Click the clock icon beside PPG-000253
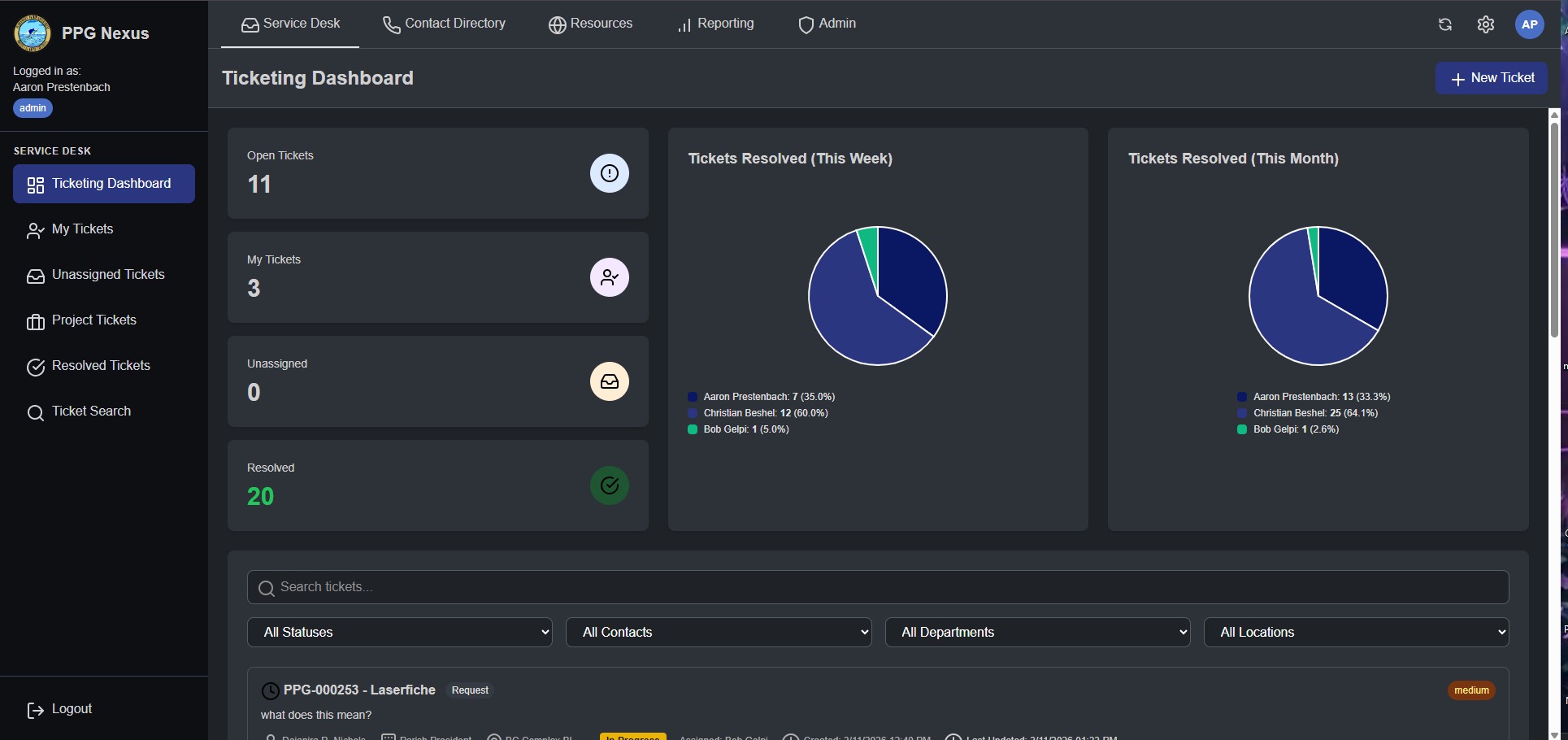This screenshot has height=740, width=1568. click(270, 690)
